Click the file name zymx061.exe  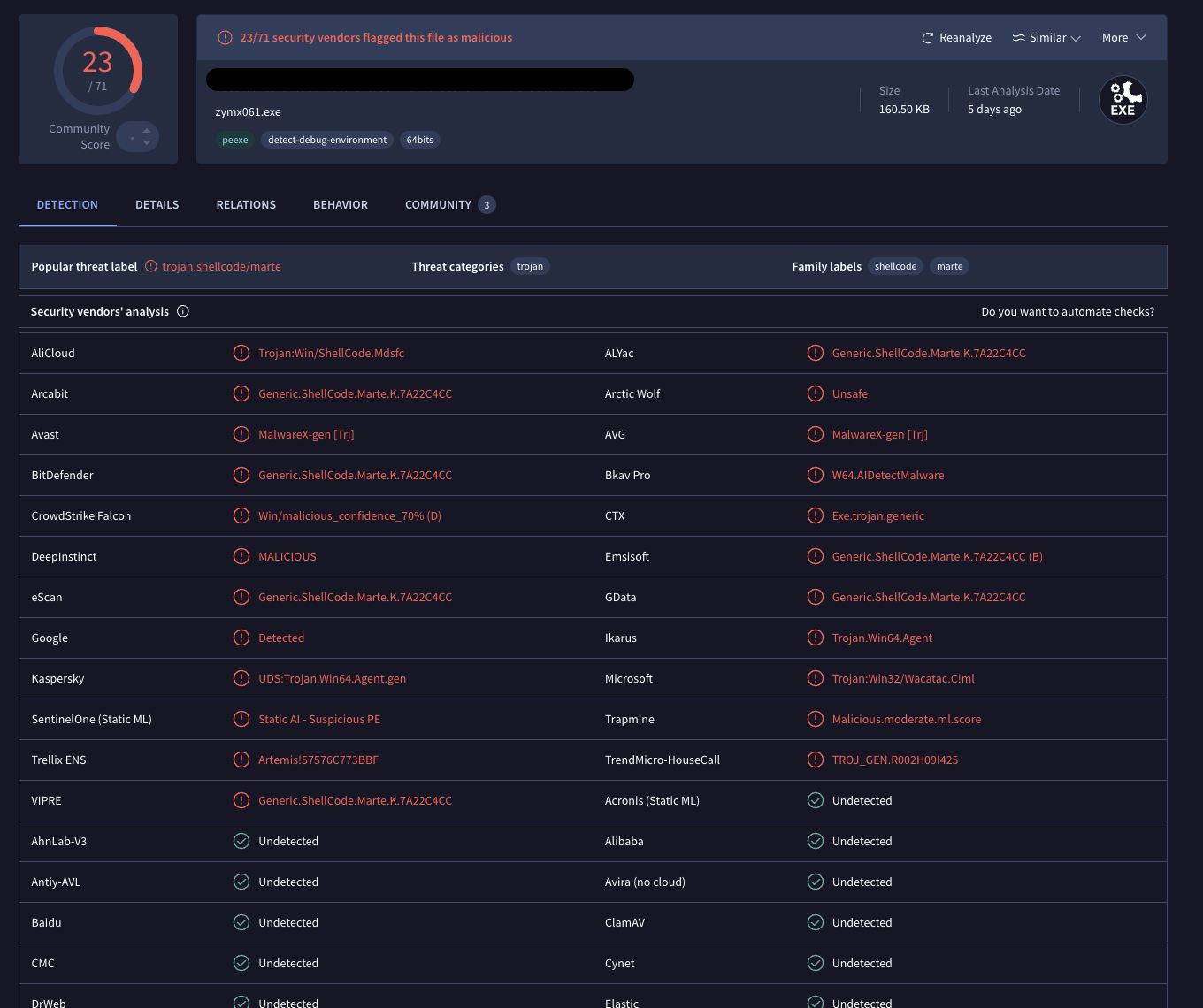(x=249, y=112)
